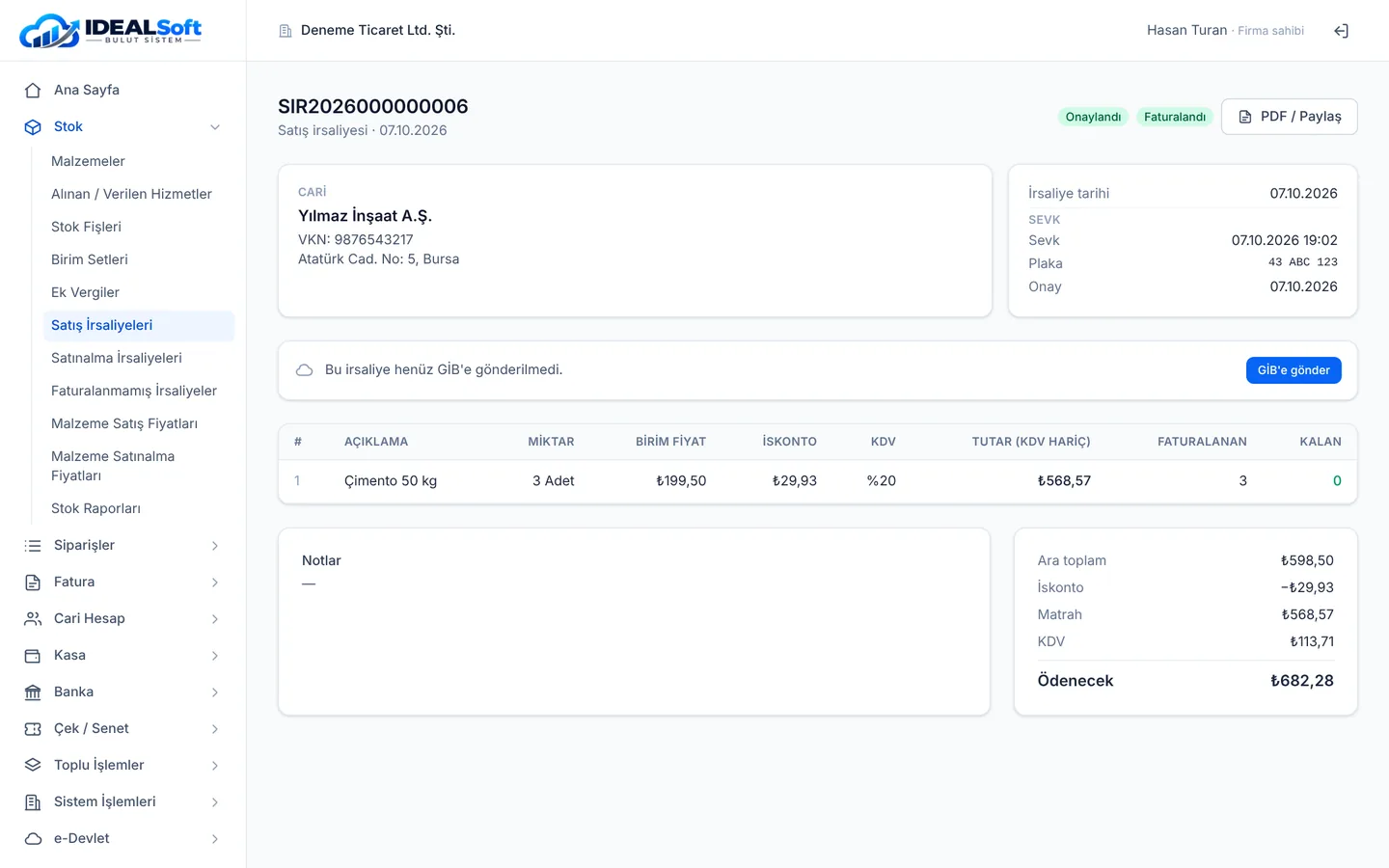Click the IDEALSoft logo
This screenshot has height=868, width=1389.
tap(111, 30)
